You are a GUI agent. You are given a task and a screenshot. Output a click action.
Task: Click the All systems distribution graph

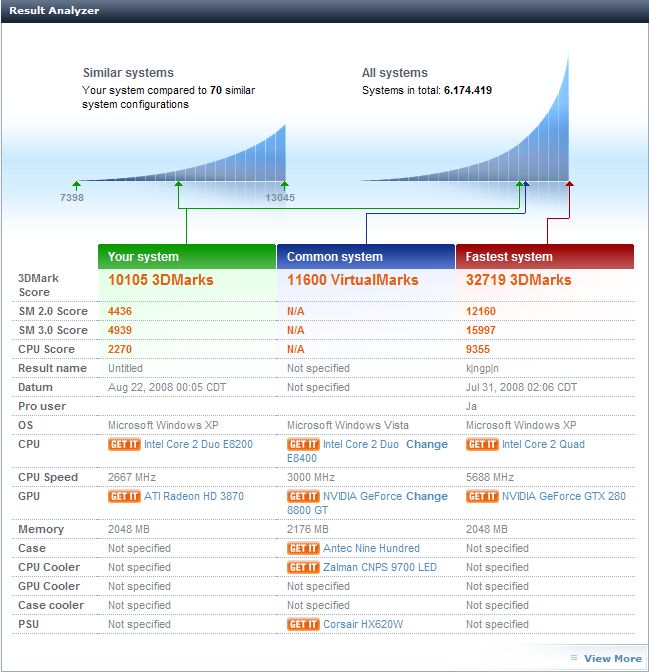pos(467,118)
